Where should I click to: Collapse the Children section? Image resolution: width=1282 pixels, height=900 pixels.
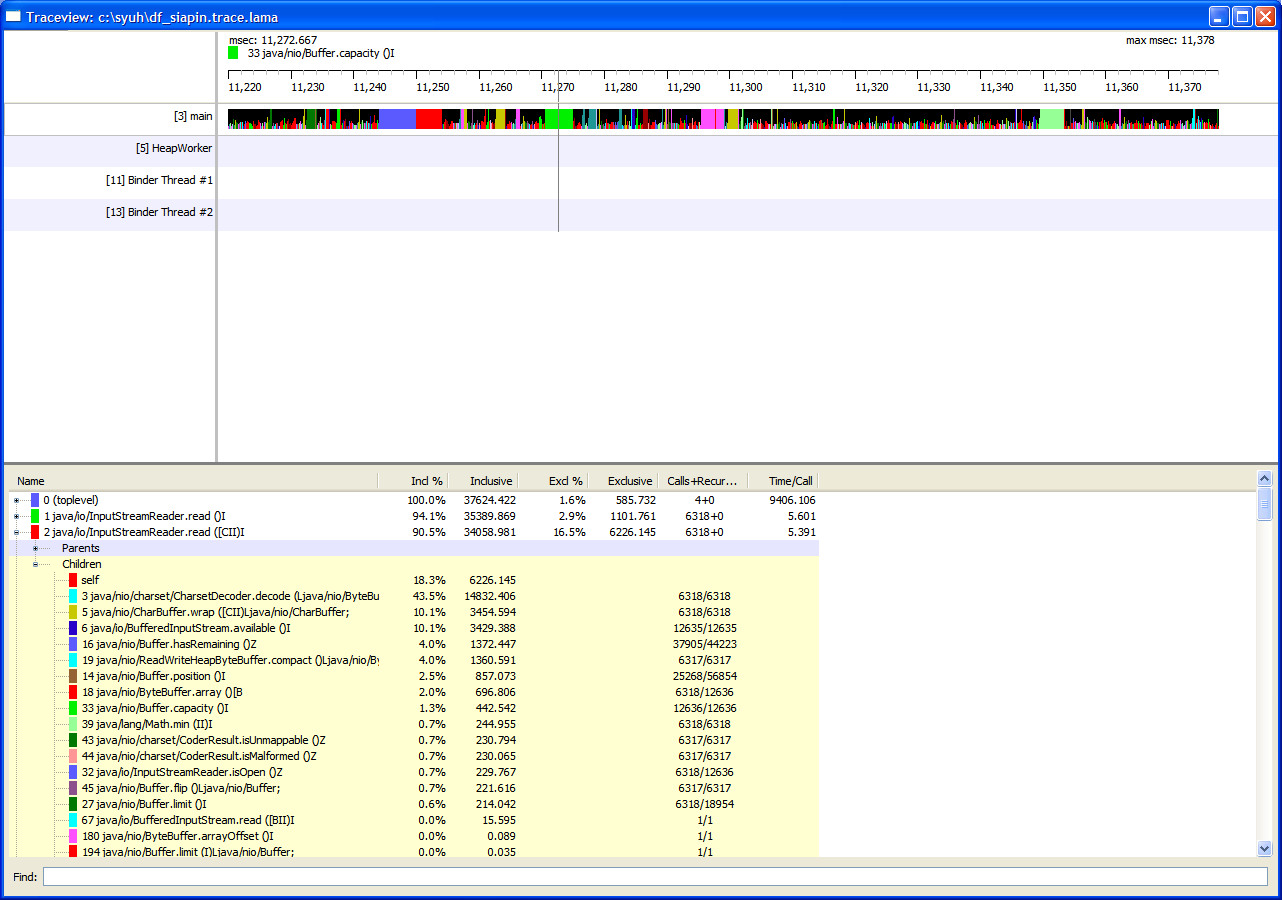[x=35, y=564]
